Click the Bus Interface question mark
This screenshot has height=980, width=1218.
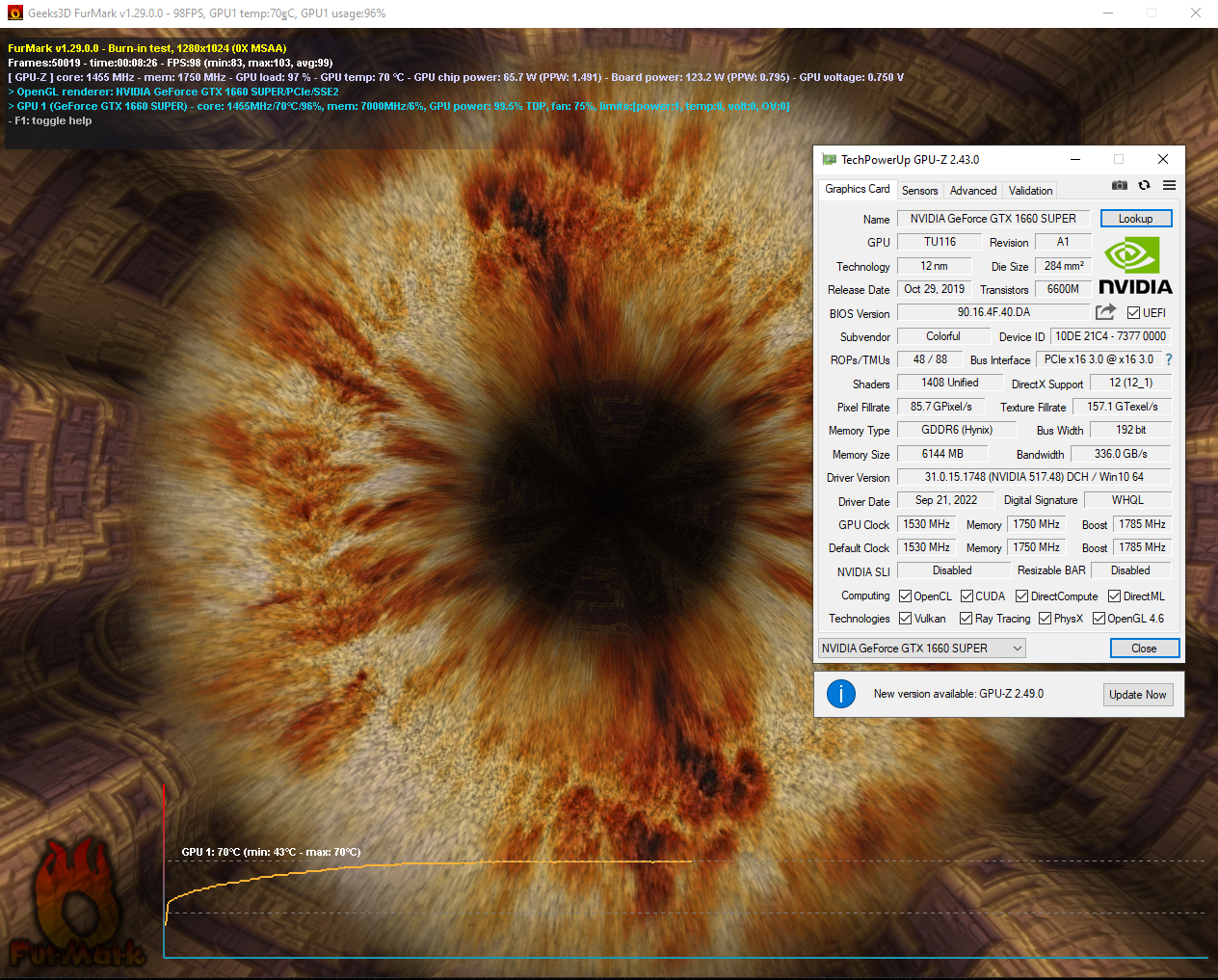(x=1169, y=359)
